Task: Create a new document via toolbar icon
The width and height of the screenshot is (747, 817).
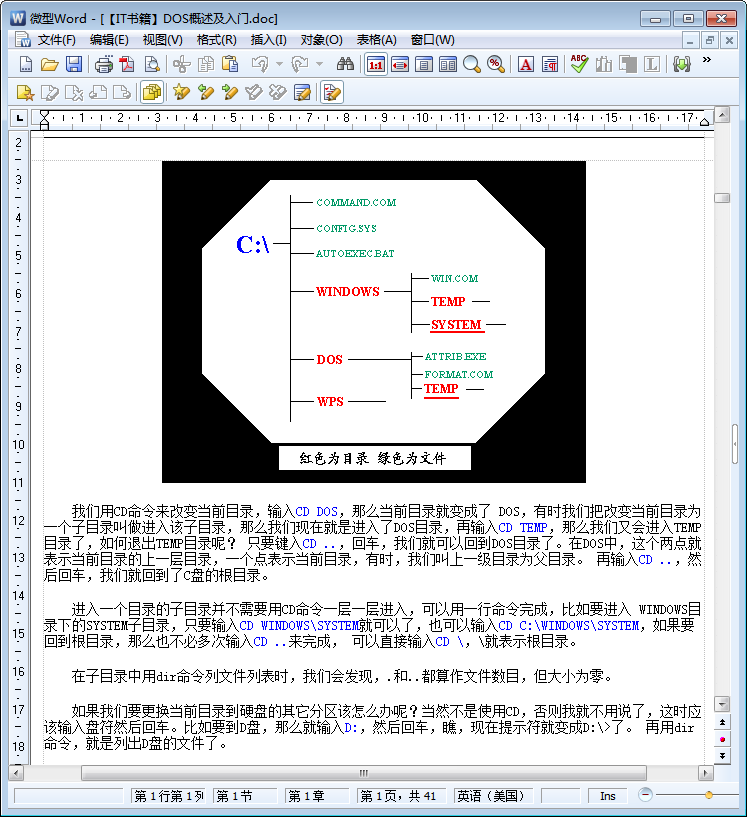Action: [x=26, y=64]
